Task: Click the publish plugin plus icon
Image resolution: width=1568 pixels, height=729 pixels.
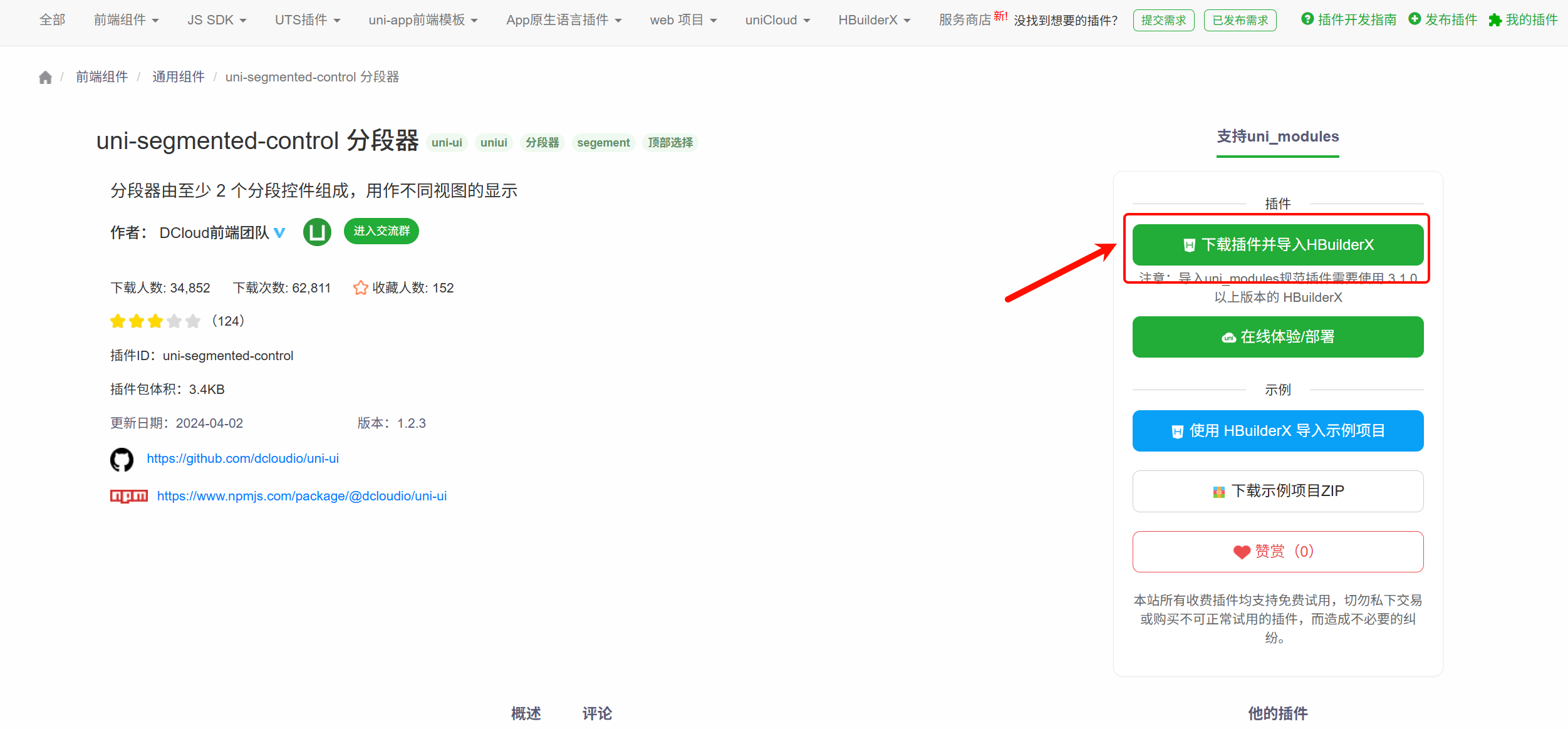Action: 1415,19
